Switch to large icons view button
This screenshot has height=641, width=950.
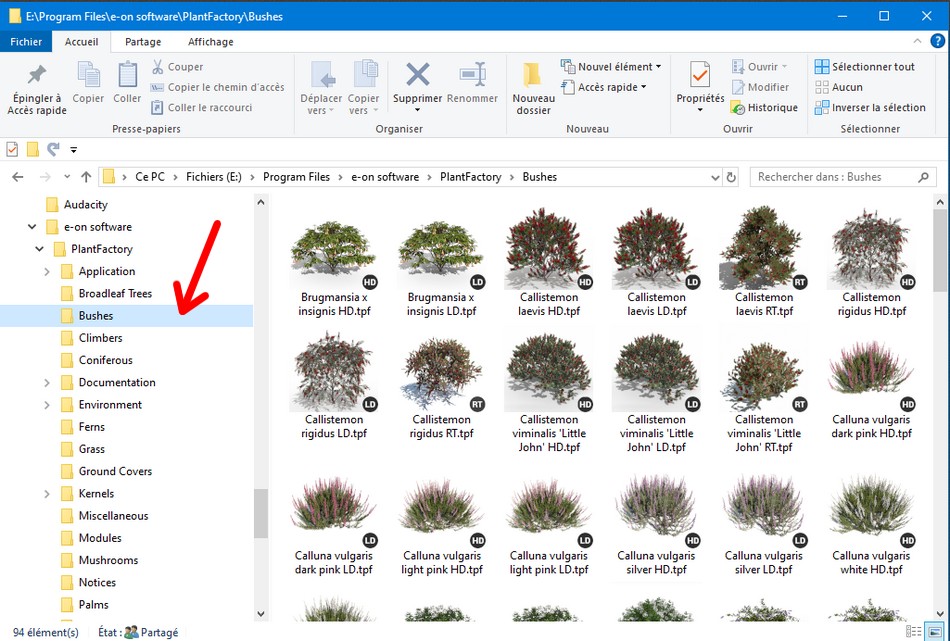click(x=935, y=632)
